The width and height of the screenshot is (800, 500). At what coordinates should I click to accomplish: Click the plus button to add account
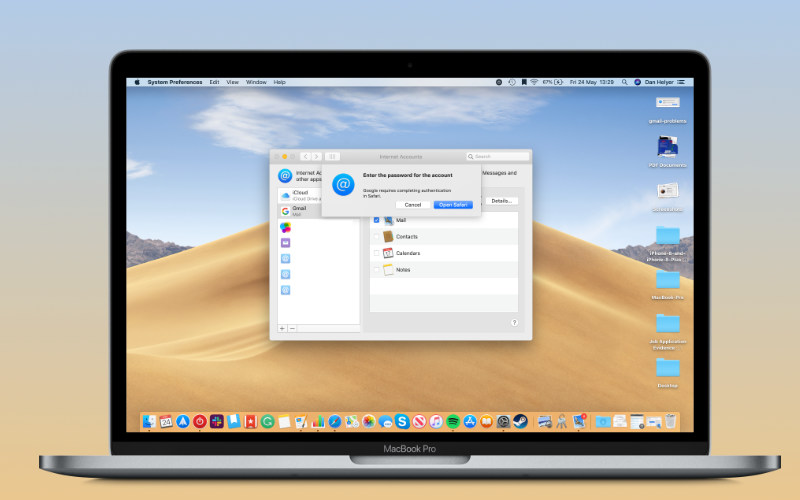pyautogui.click(x=282, y=329)
